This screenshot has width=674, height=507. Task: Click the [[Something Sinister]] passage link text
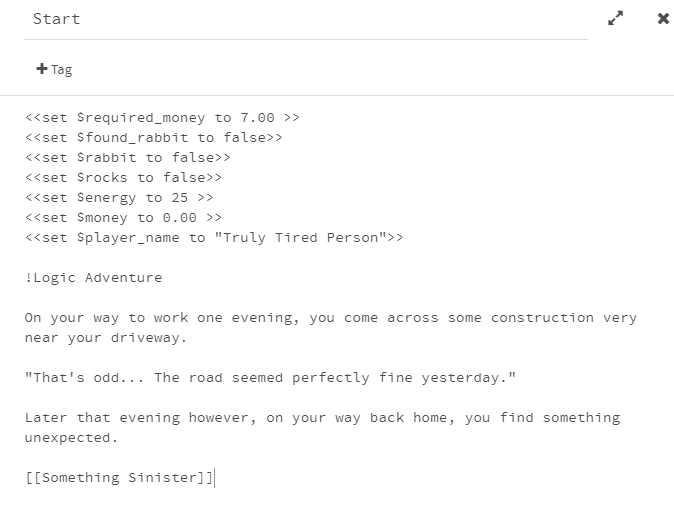tap(120, 478)
